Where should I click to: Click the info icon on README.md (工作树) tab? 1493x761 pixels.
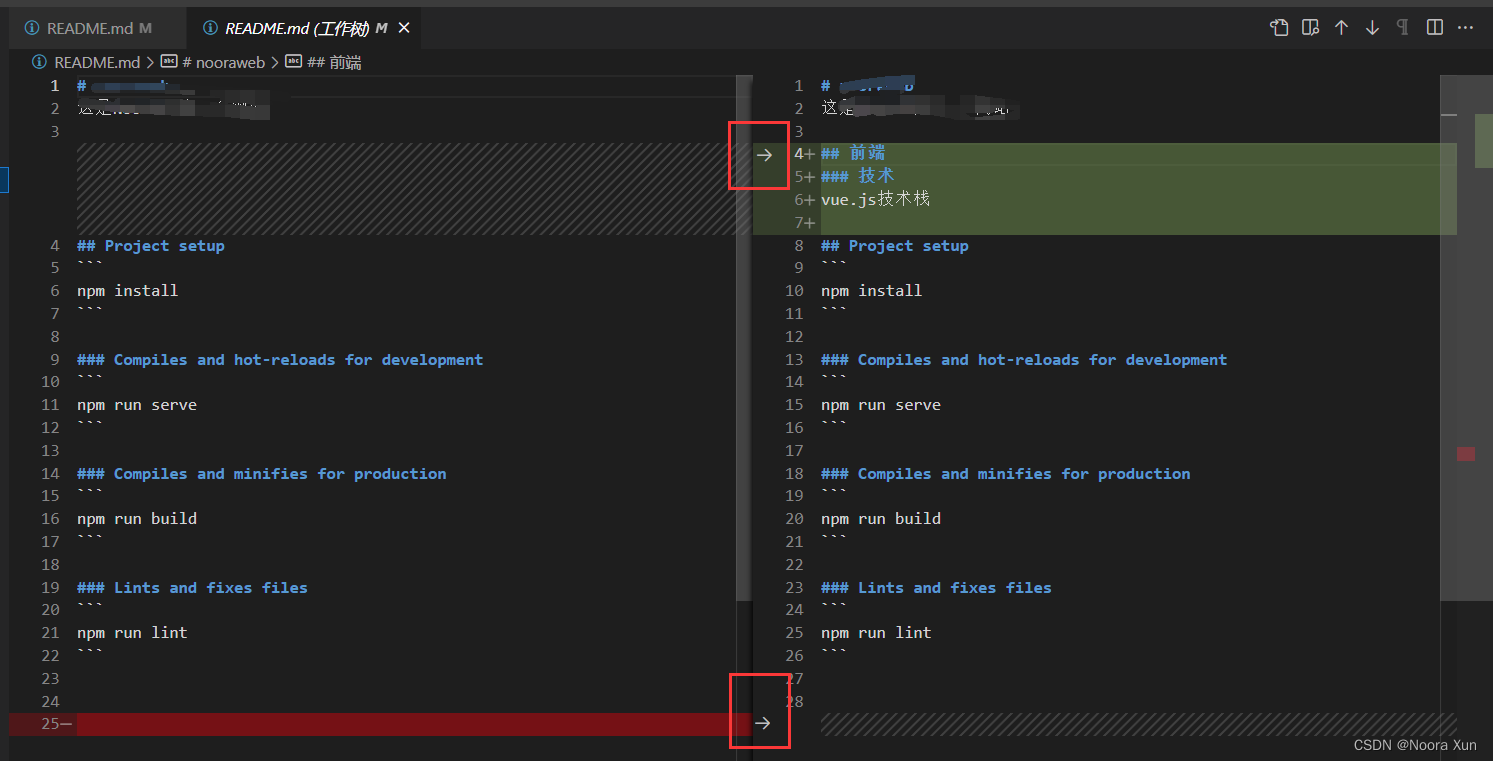(210, 28)
